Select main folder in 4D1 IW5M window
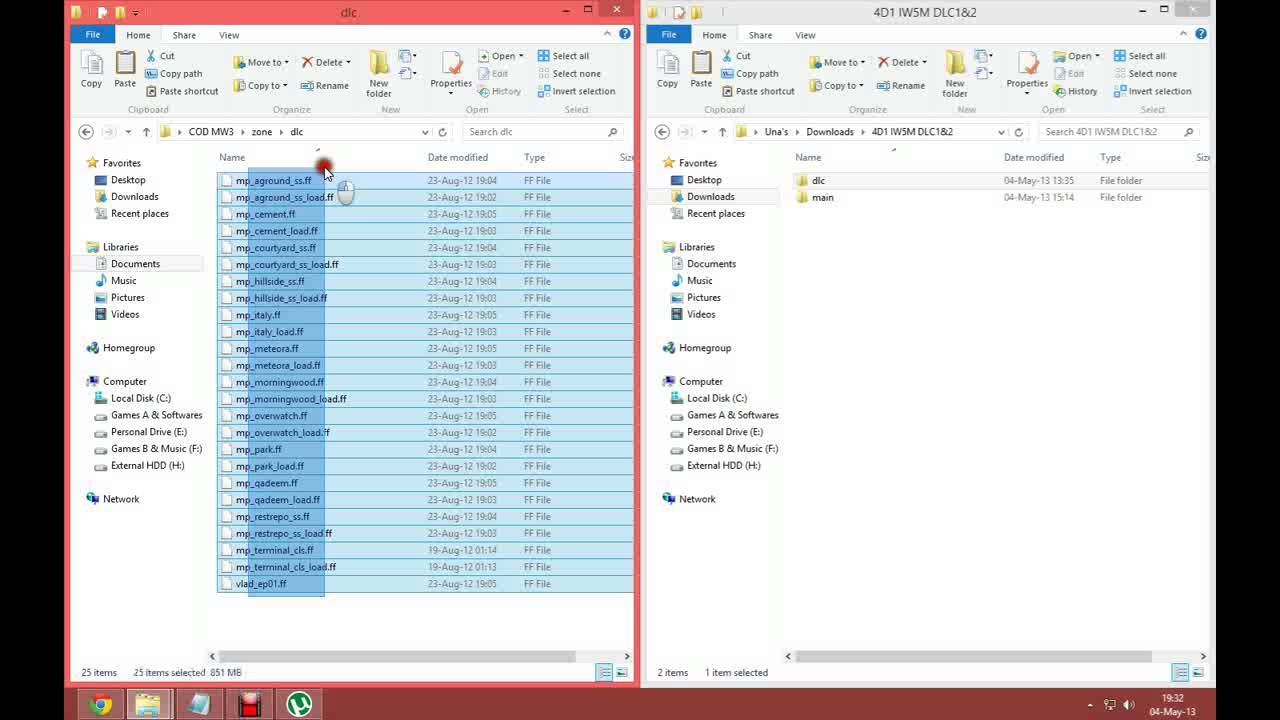 (x=822, y=198)
